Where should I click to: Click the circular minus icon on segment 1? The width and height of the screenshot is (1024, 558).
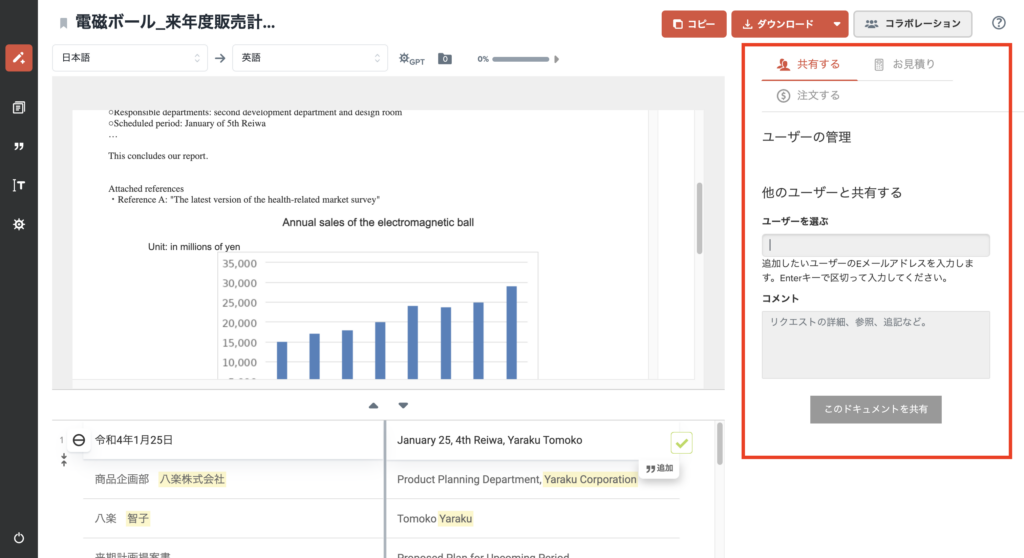pos(79,440)
